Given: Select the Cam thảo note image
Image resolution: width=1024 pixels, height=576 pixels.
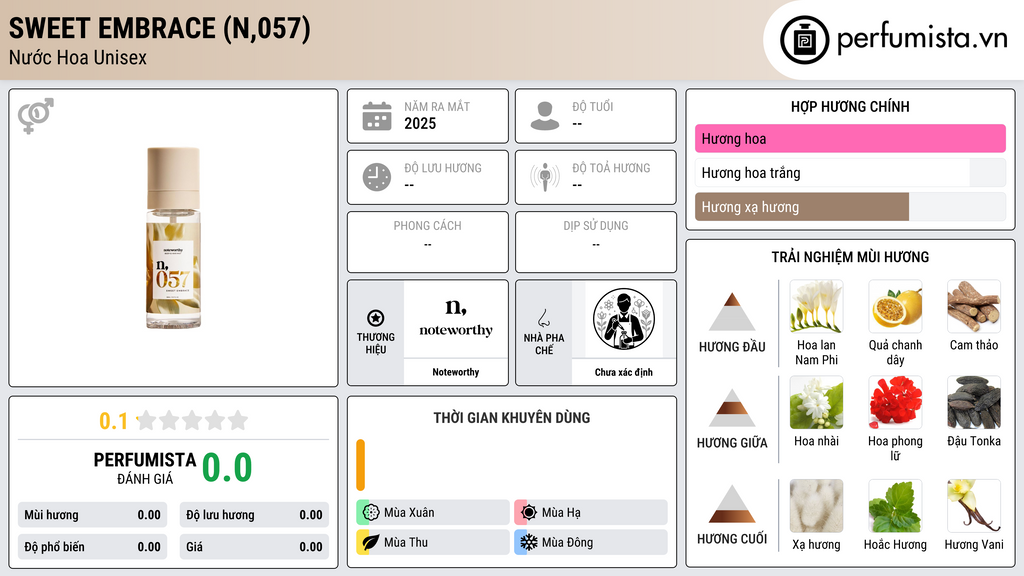Looking at the screenshot, I should coord(974,306).
